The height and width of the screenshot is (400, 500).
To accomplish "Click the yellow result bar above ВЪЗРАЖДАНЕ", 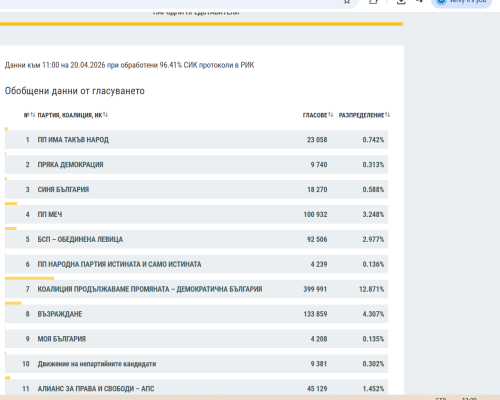I will point(13,303).
